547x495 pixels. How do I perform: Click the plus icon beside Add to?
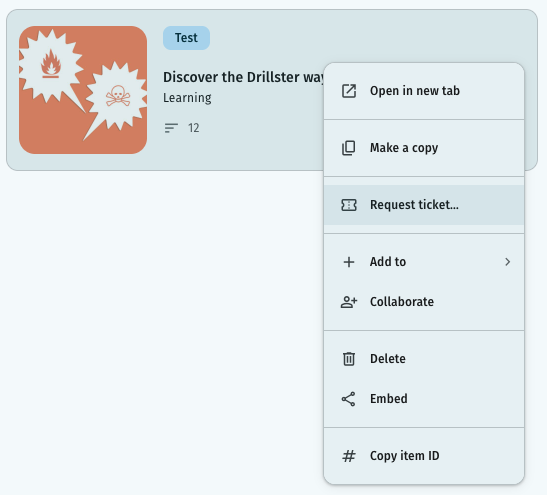[349, 262]
